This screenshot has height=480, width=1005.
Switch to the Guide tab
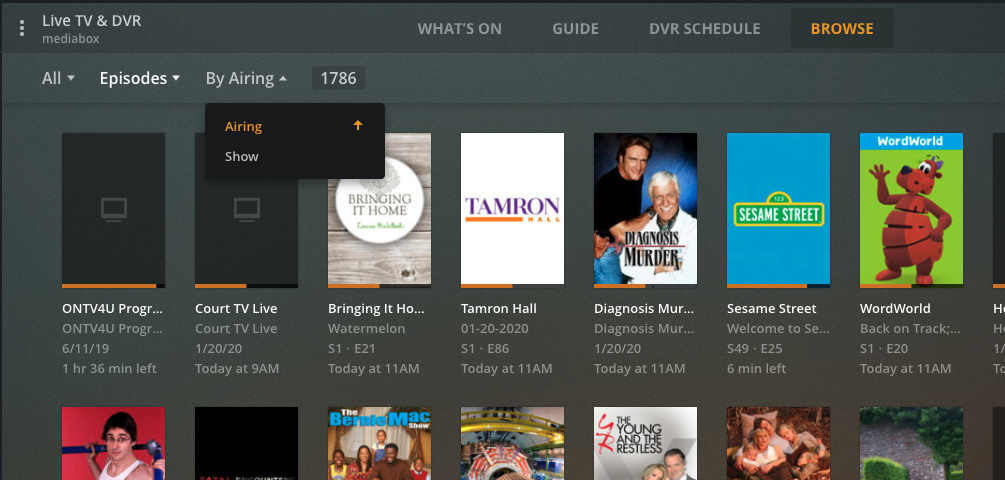576,29
